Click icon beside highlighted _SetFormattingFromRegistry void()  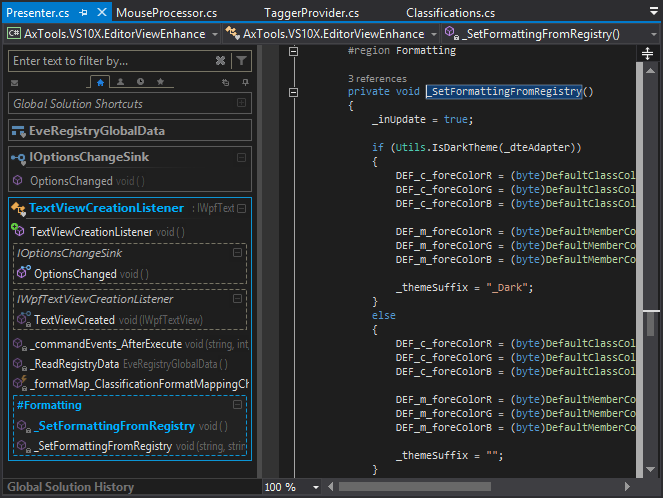click(24, 426)
